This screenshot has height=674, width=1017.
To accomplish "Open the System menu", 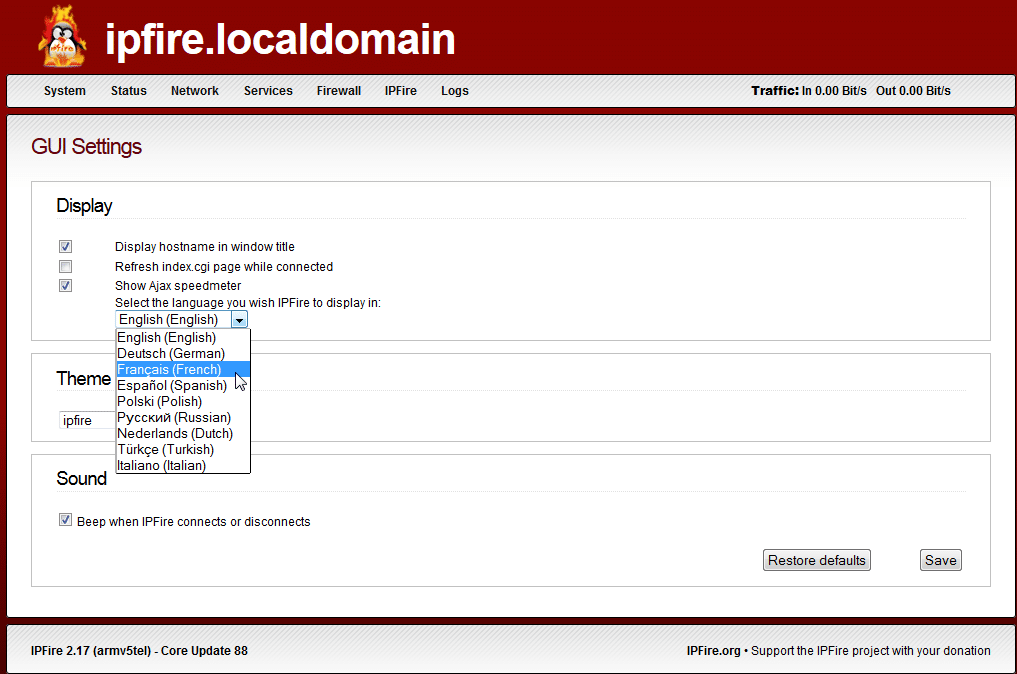I will 65,91.
